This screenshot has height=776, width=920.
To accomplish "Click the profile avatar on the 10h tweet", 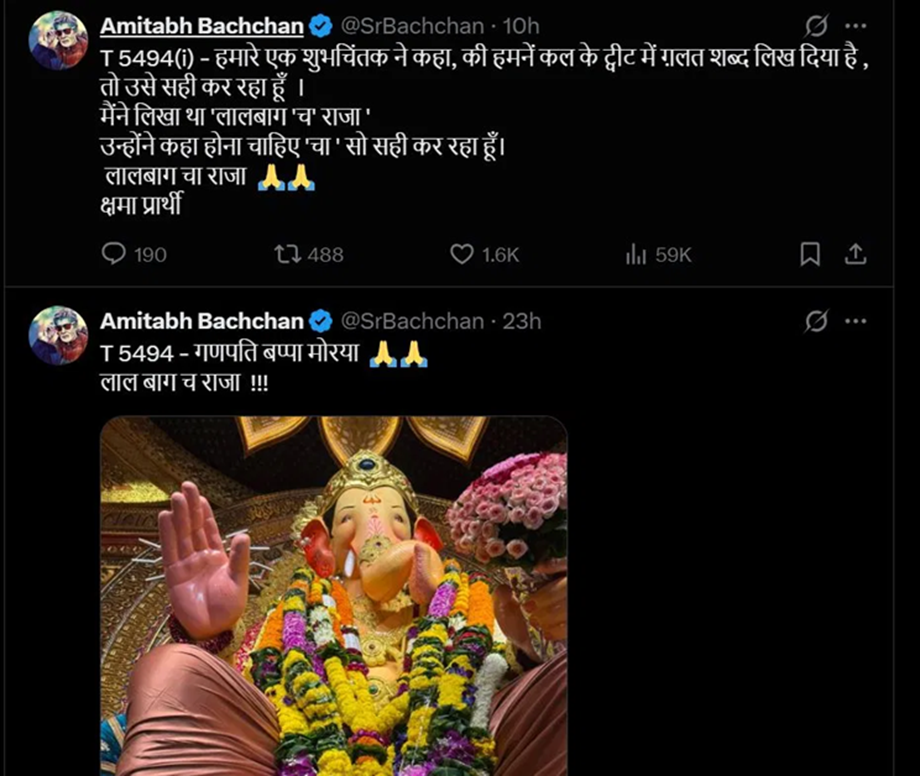I will click(x=59, y=41).
